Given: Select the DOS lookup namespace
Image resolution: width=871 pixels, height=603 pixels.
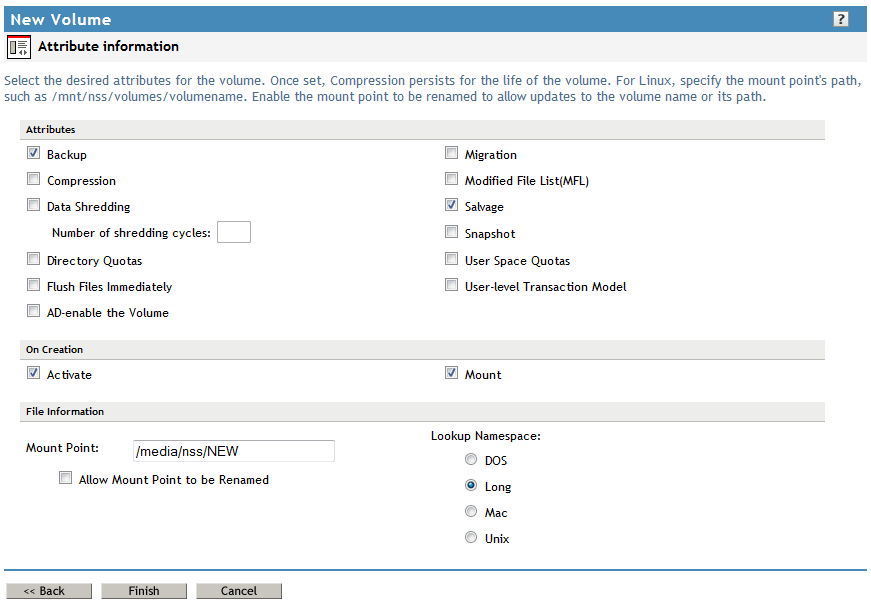Looking at the screenshot, I should (x=471, y=459).
